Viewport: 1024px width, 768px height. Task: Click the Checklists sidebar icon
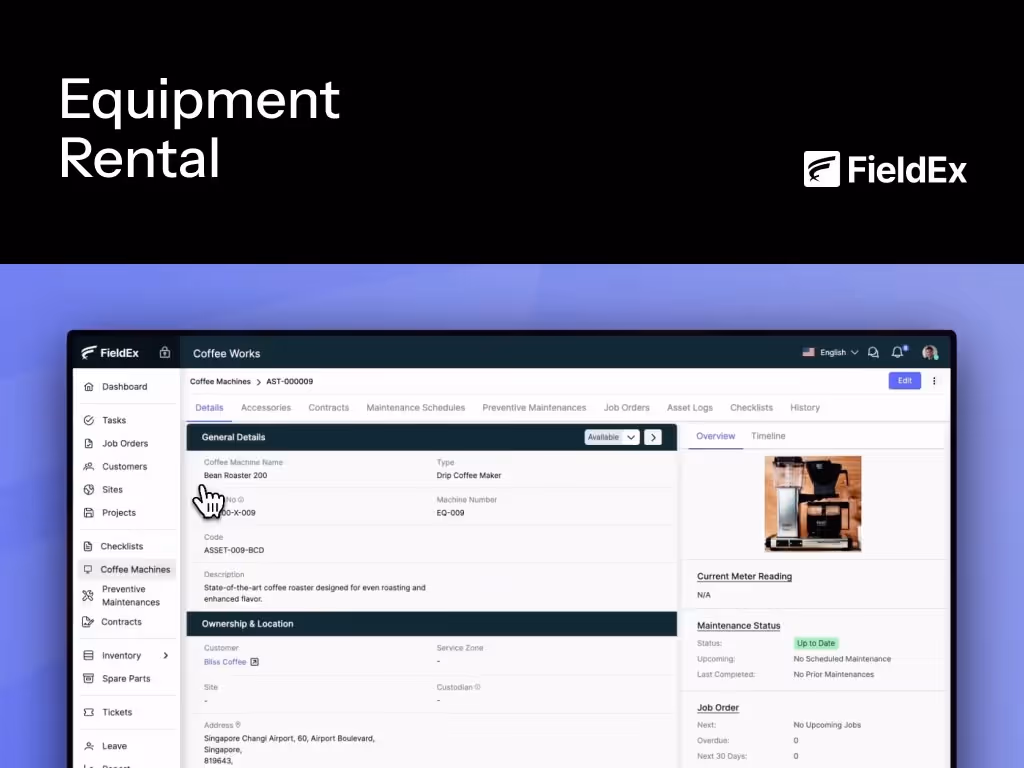point(88,546)
